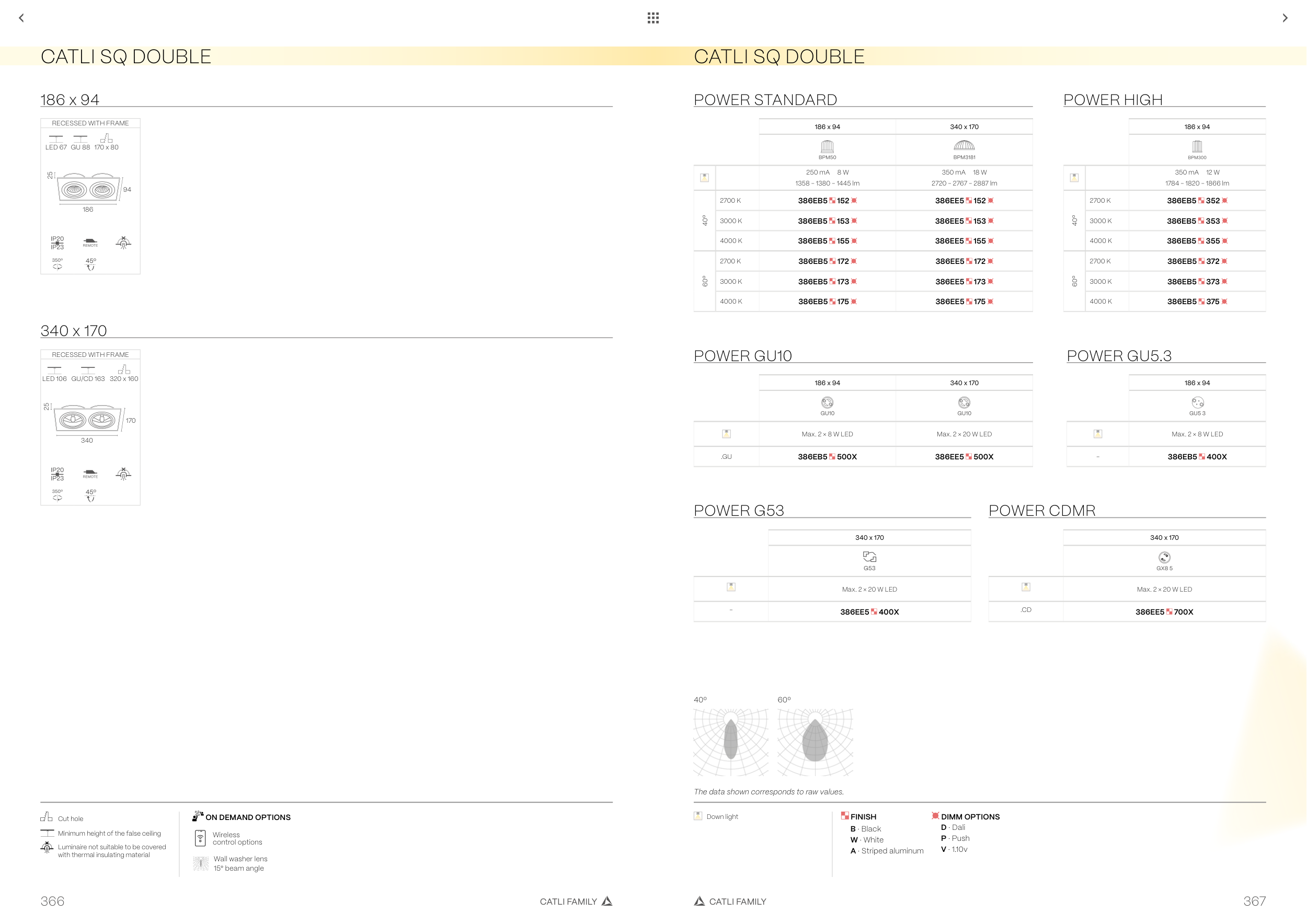Click the wireless control options icon
The image size is (1307, 924).
point(200,838)
